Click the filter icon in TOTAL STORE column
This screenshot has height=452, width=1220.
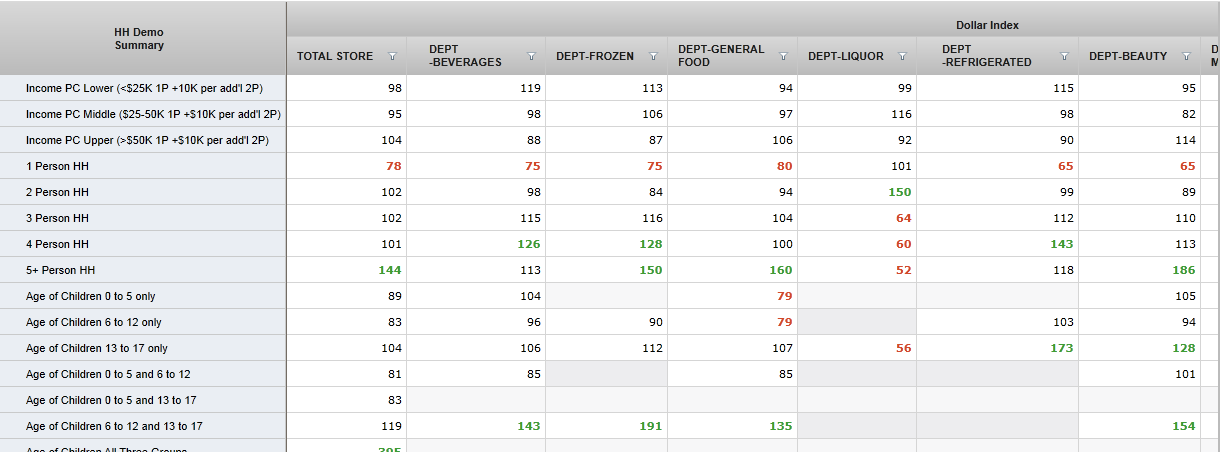click(x=392, y=57)
